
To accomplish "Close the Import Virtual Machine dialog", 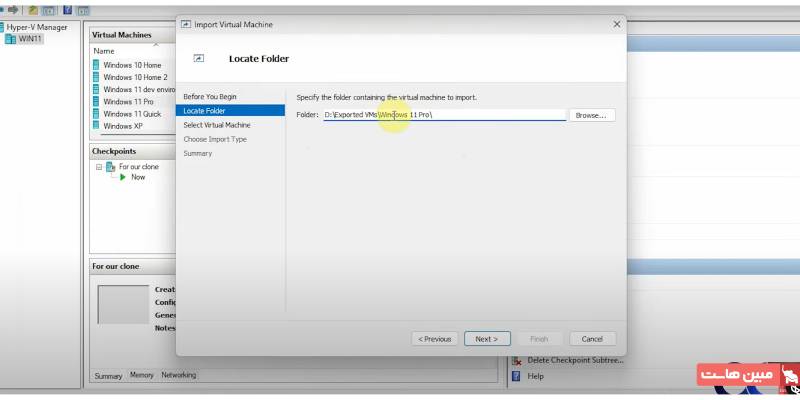I will (x=617, y=24).
